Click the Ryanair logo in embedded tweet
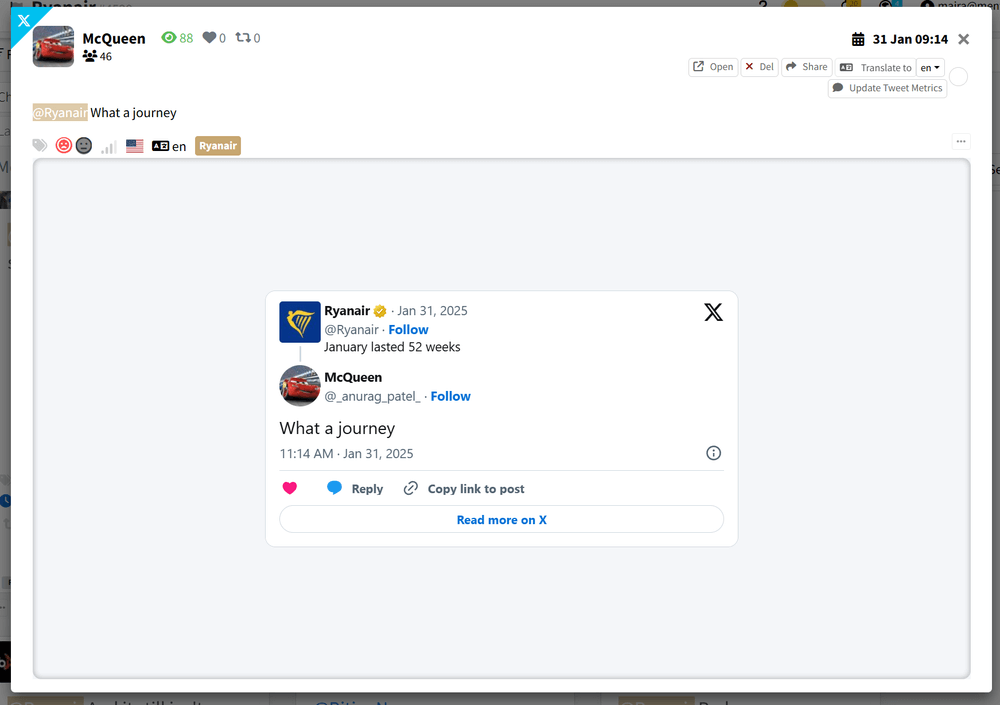1000x705 pixels. click(300, 322)
